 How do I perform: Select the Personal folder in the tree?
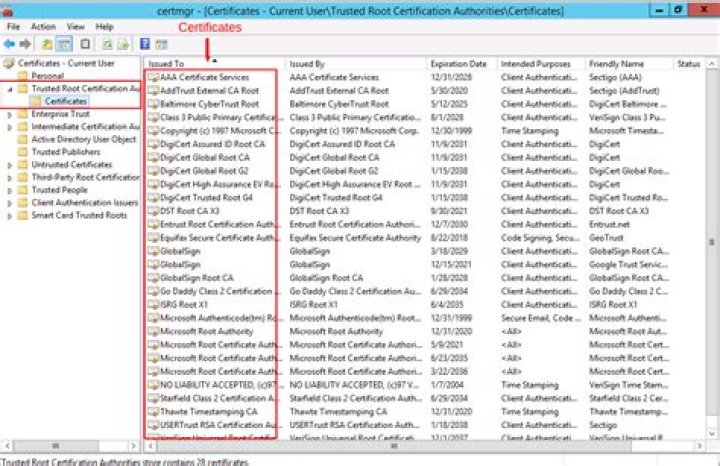point(47,76)
